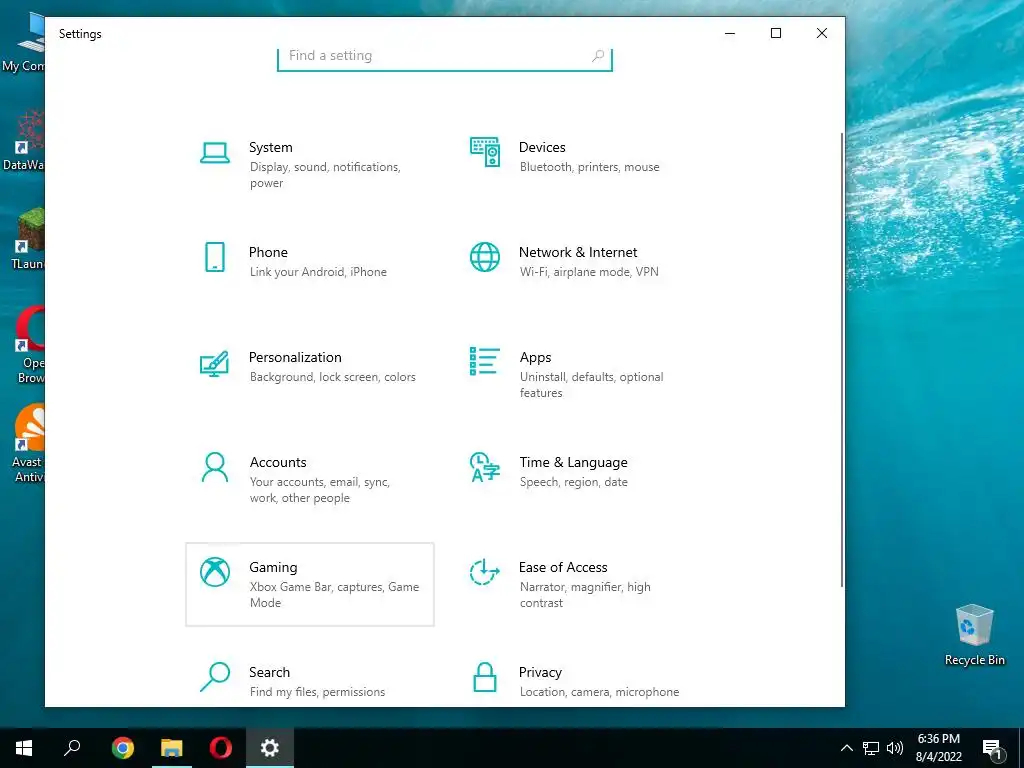Image resolution: width=1024 pixels, height=768 pixels.
Task: Launch Google Chrome from the taskbar
Action: (123, 748)
